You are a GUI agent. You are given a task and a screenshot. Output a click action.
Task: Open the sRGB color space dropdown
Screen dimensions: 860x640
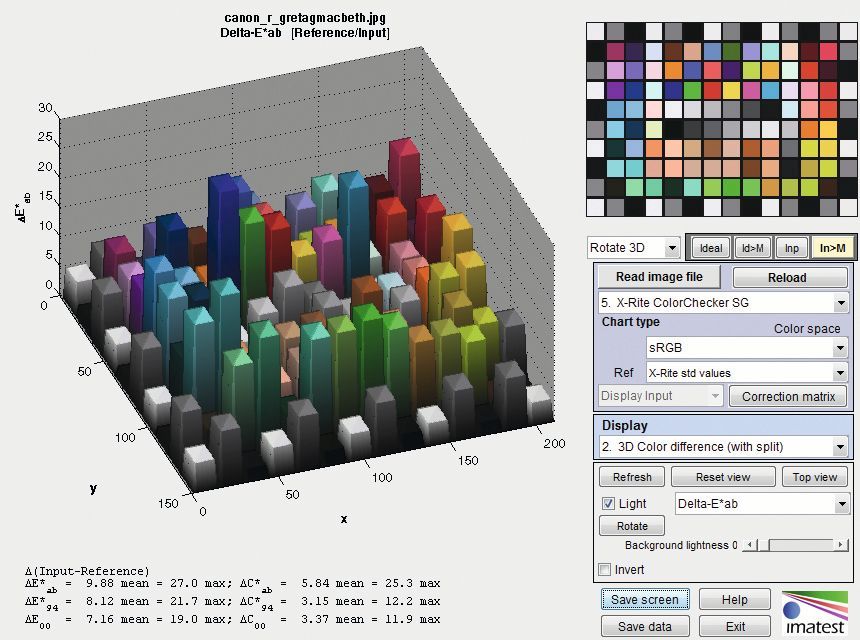(x=746, y=347)
